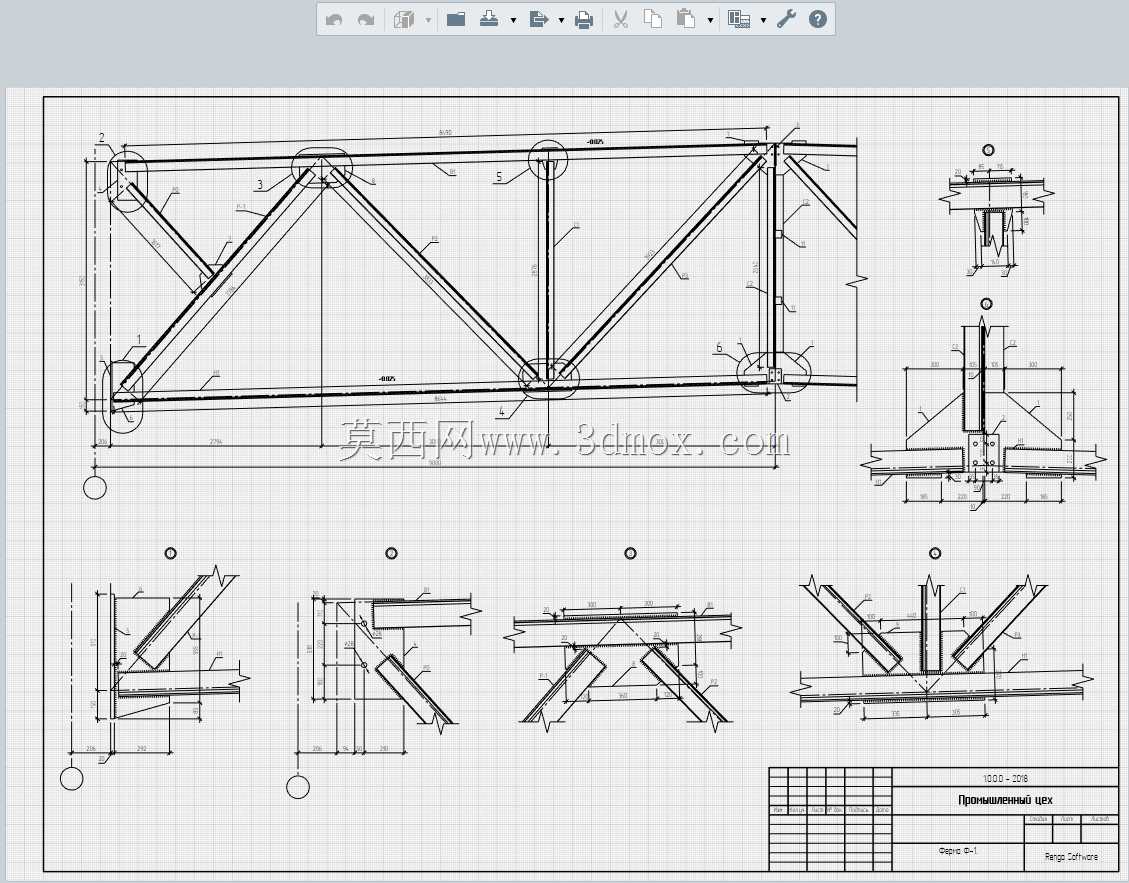Expand the Export options dropdown arrow

(x=561, y=20)
